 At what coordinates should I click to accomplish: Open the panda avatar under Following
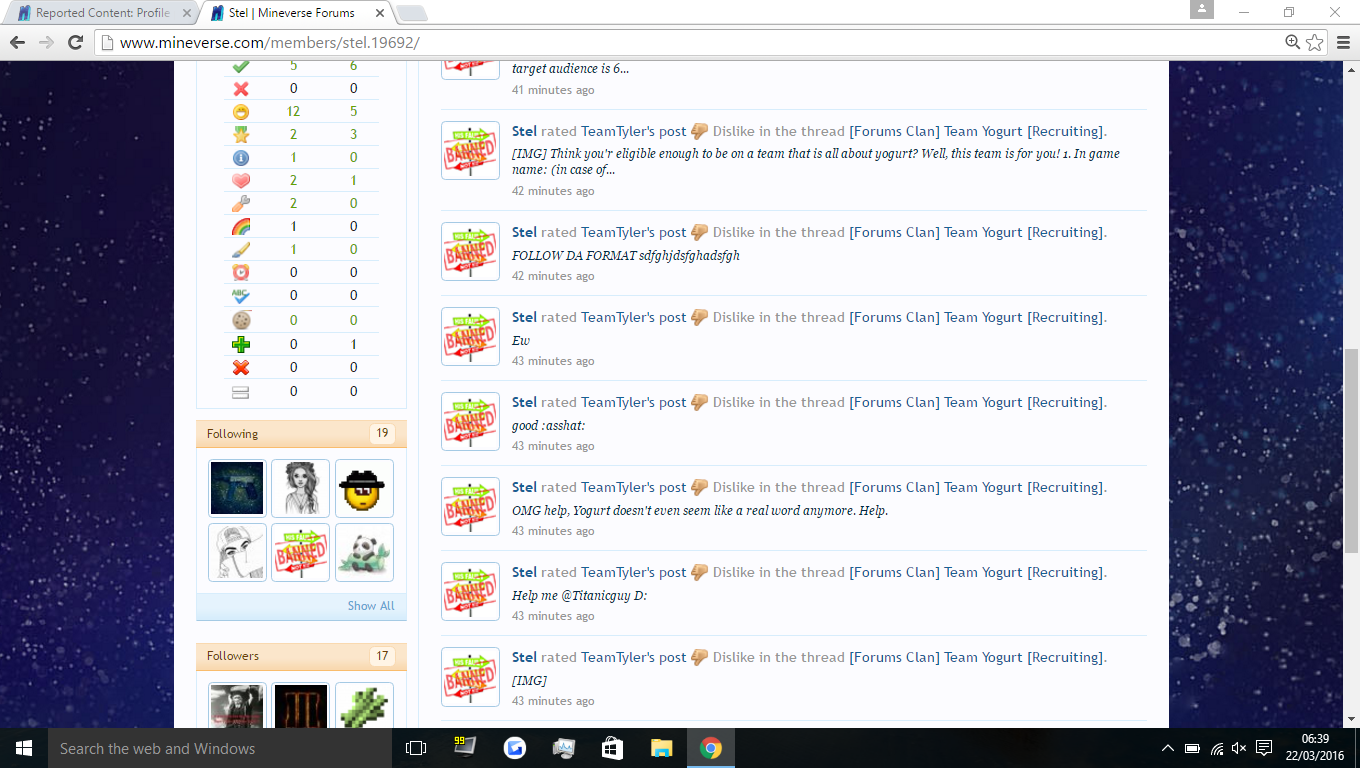pos(364,552)
